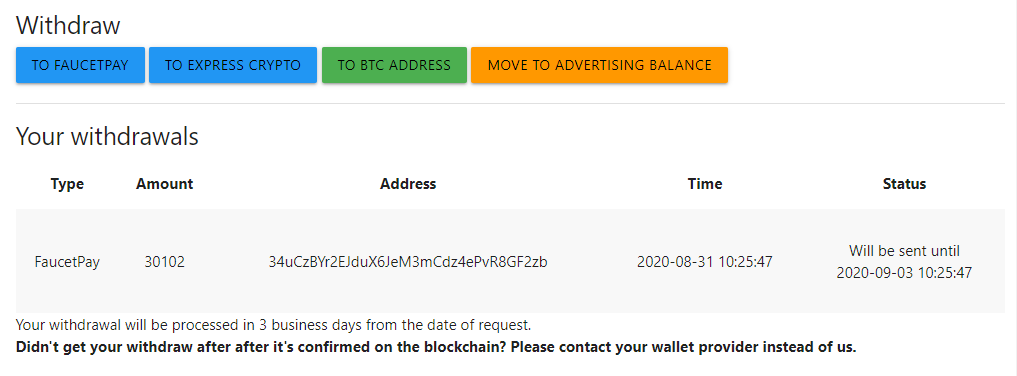Image resolution: width=1017 pixels, height=376 pixels.
Task: Choose TO EXPRESS CRYPTO withdrawal
Action: (x=233, y=65)
